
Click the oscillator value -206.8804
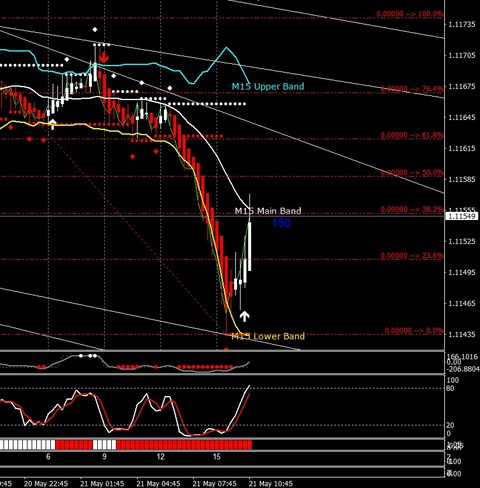(463, 369)
